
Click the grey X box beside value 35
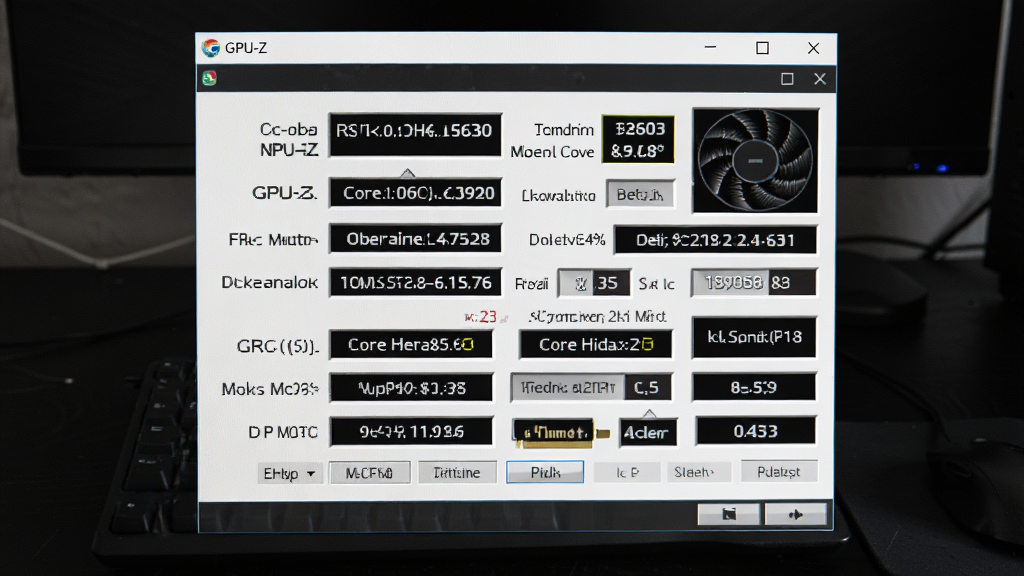(x=578, y=283)
